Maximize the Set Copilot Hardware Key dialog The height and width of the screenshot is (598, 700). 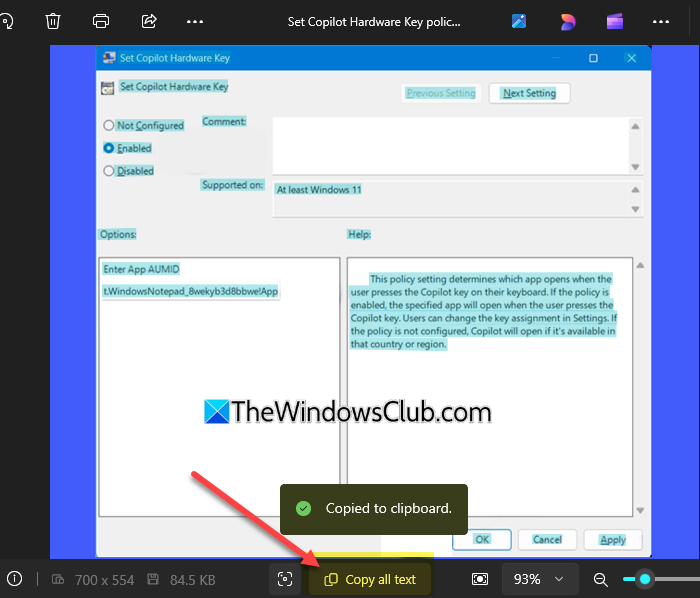593,58
